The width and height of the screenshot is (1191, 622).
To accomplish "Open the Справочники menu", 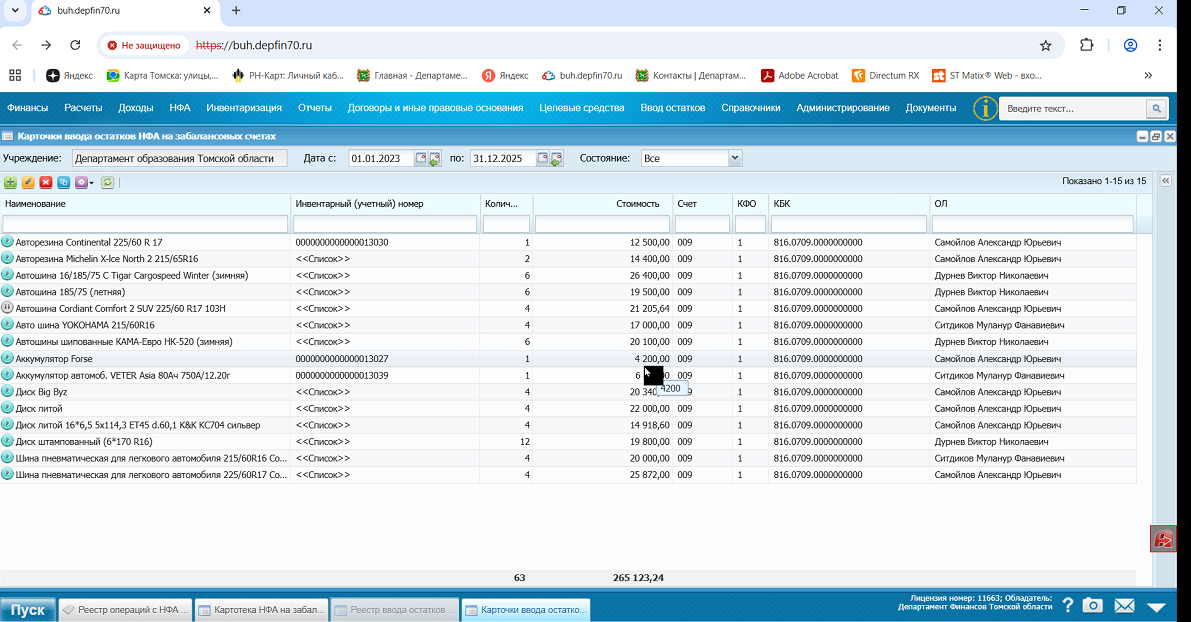I will click(x=750, y=108).
